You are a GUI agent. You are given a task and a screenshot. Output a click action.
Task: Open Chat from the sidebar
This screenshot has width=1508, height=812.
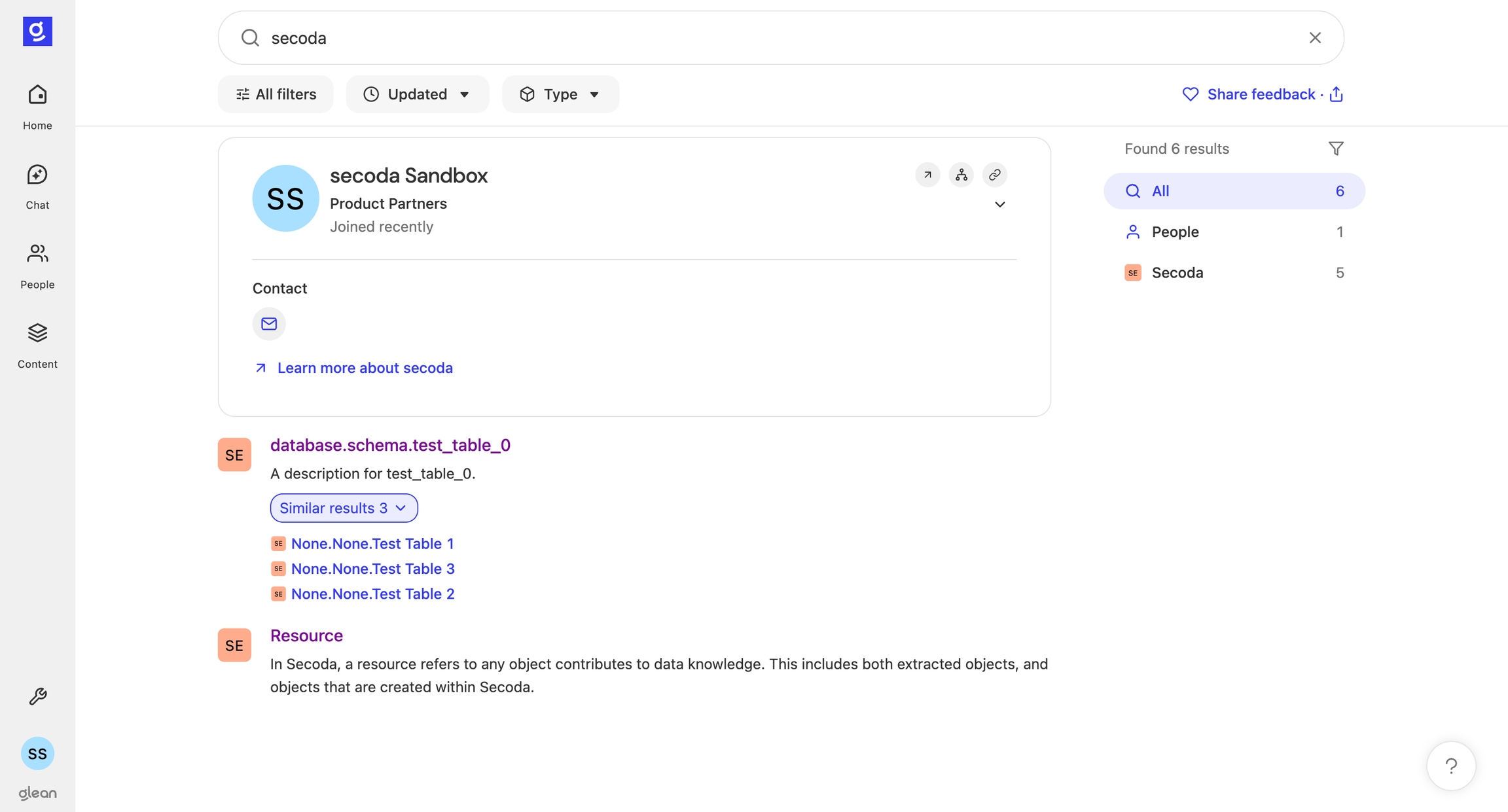37,186
